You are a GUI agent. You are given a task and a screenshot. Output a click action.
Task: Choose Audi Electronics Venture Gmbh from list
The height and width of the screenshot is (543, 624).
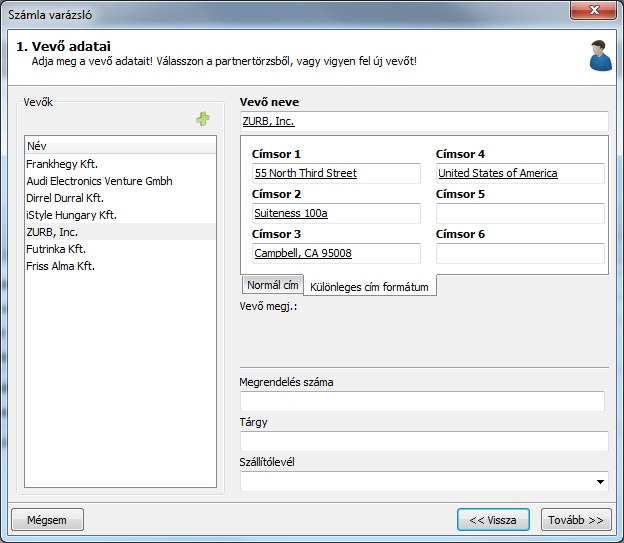click(99, 181)
